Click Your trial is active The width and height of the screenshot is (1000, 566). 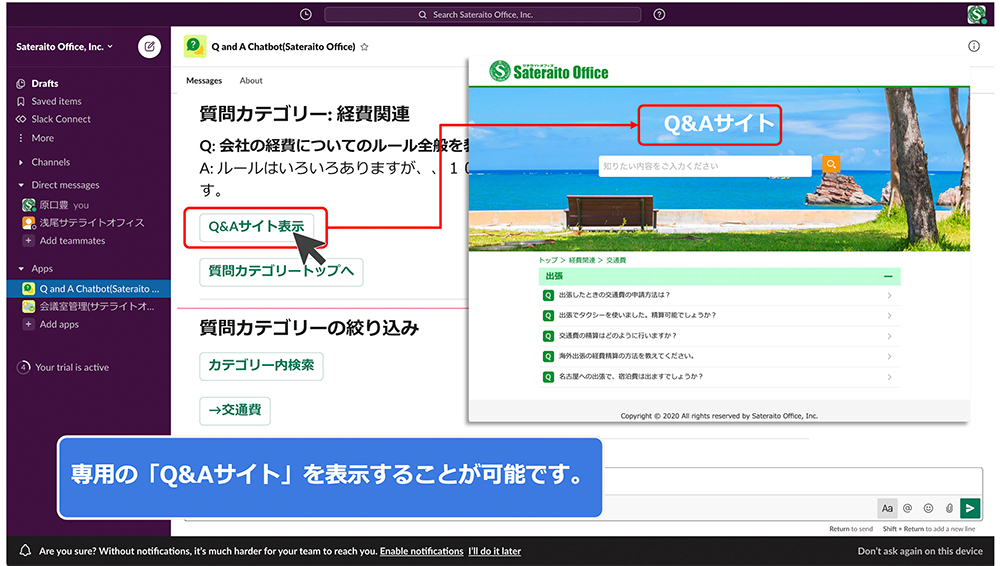[71, 368]
